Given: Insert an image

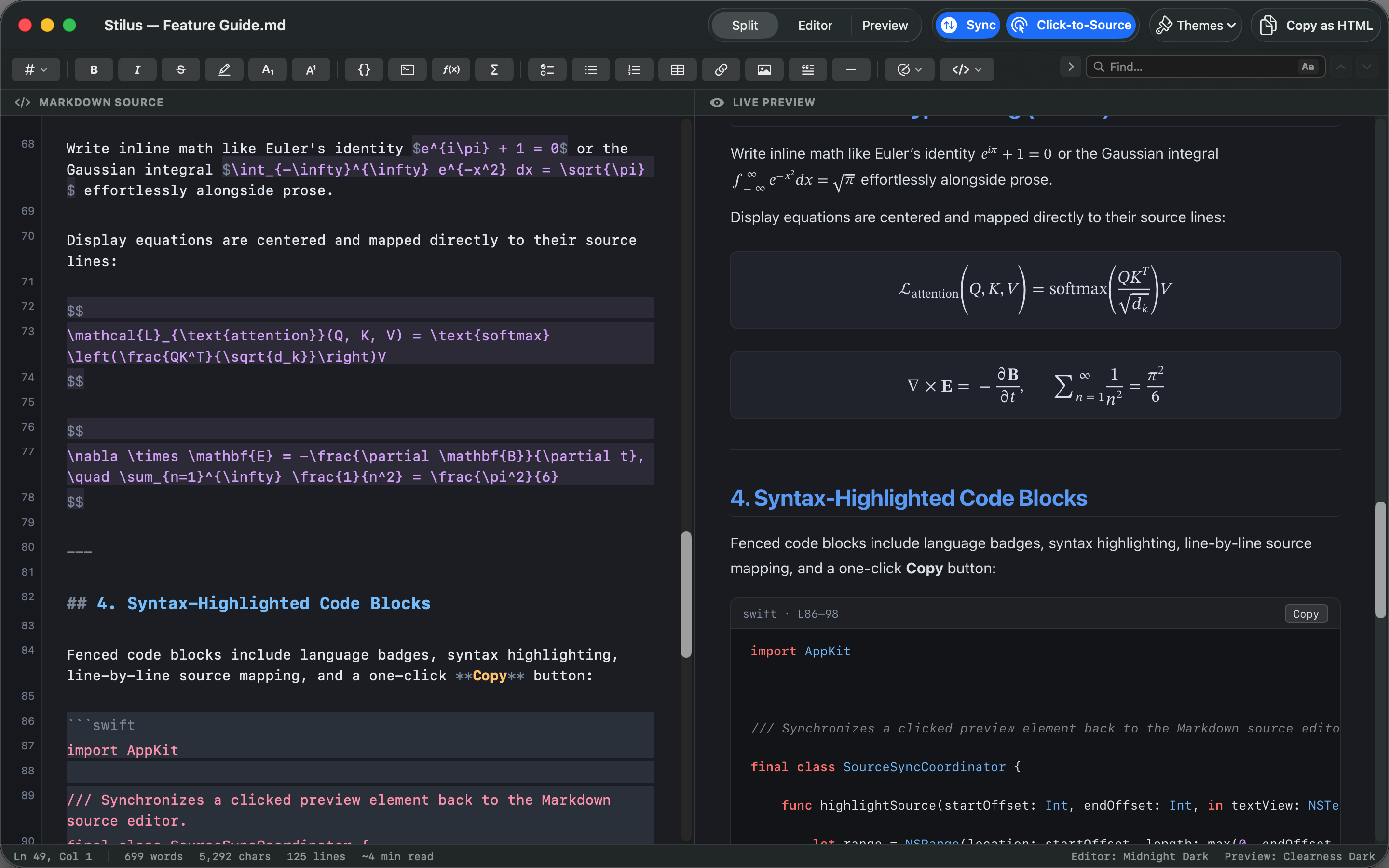Looking at the screenshot, I should [764, 69].
